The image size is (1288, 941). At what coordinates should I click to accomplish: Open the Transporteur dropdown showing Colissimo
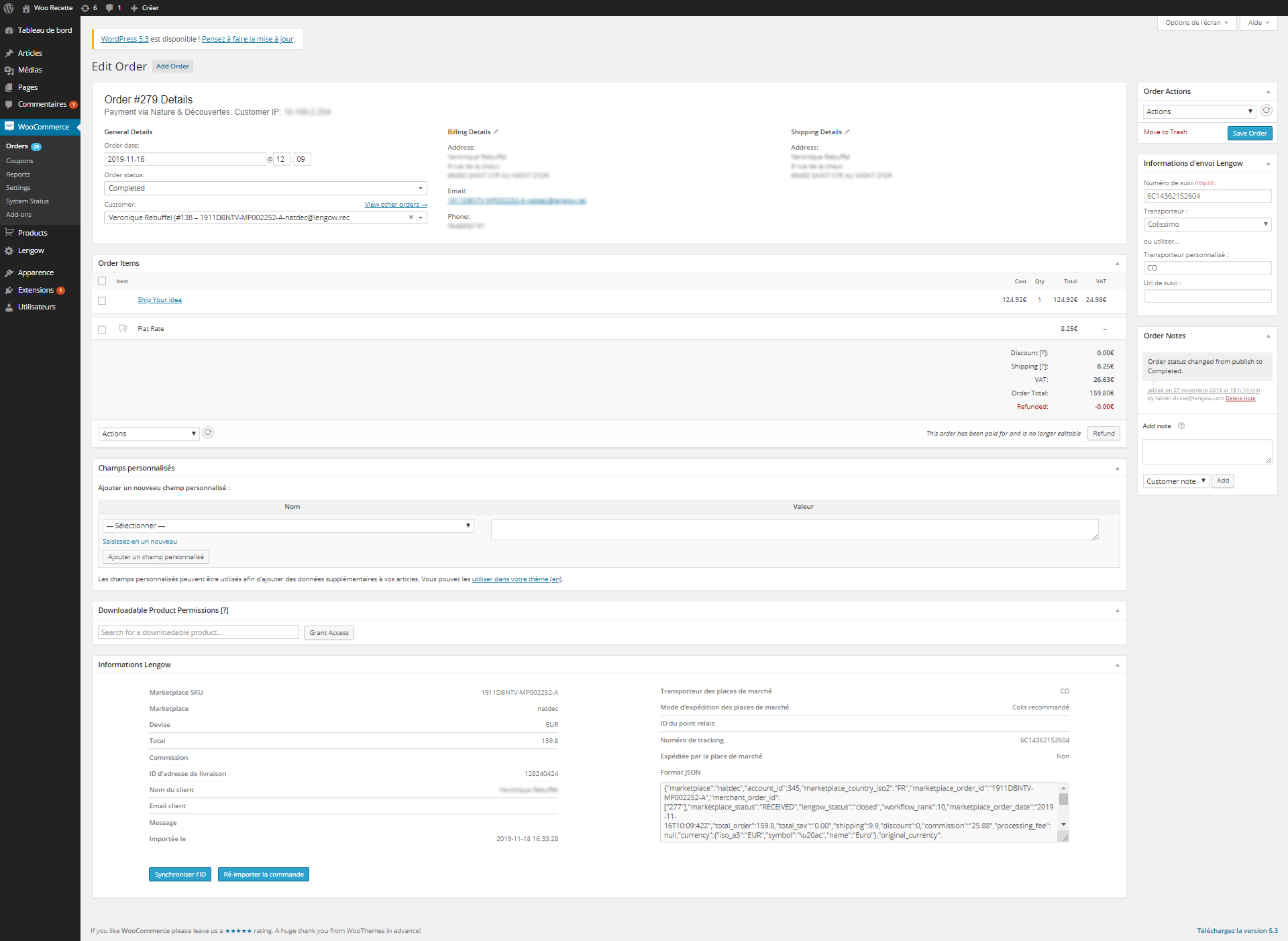point(1207,224)
